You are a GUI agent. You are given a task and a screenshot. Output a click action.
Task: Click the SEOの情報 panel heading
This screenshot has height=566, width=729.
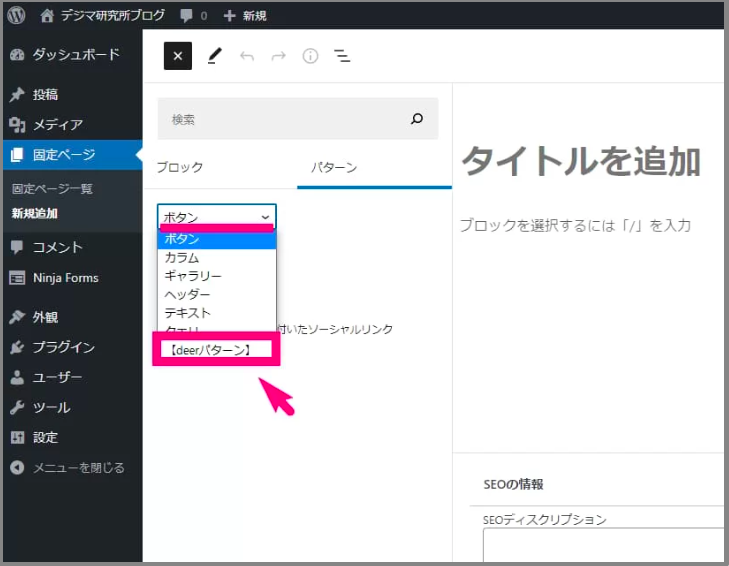(513, 484)
